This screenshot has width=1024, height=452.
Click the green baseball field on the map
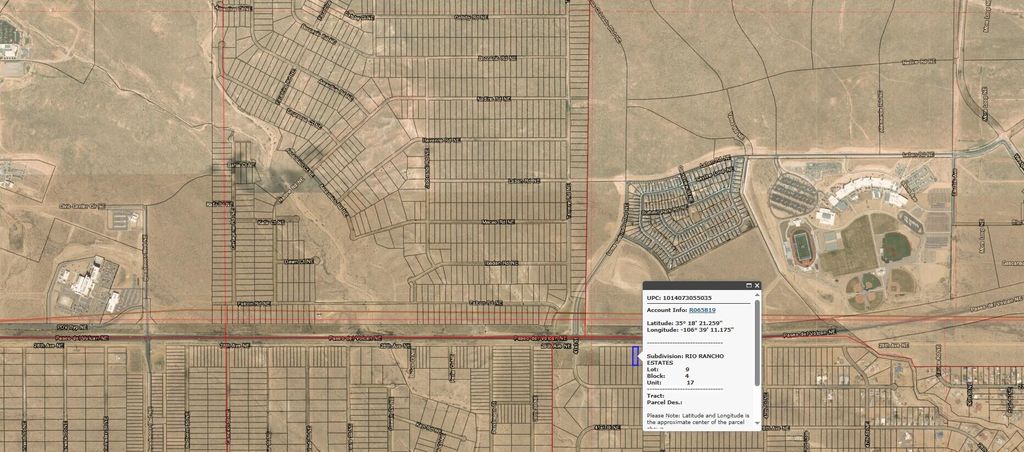895,245
